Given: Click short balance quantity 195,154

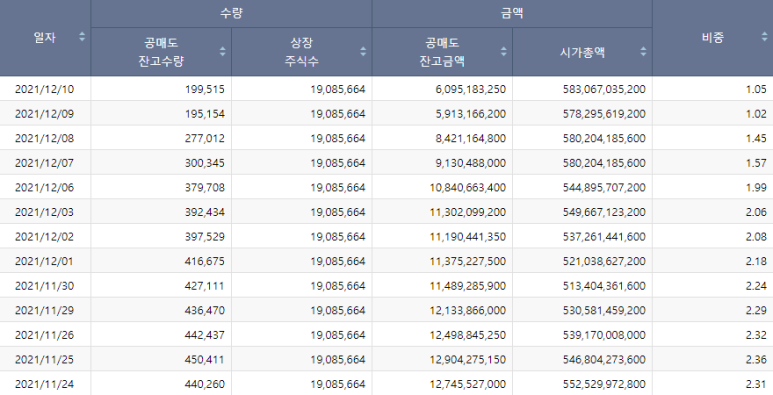Looking at the screenshot, I should click(205, 114).
